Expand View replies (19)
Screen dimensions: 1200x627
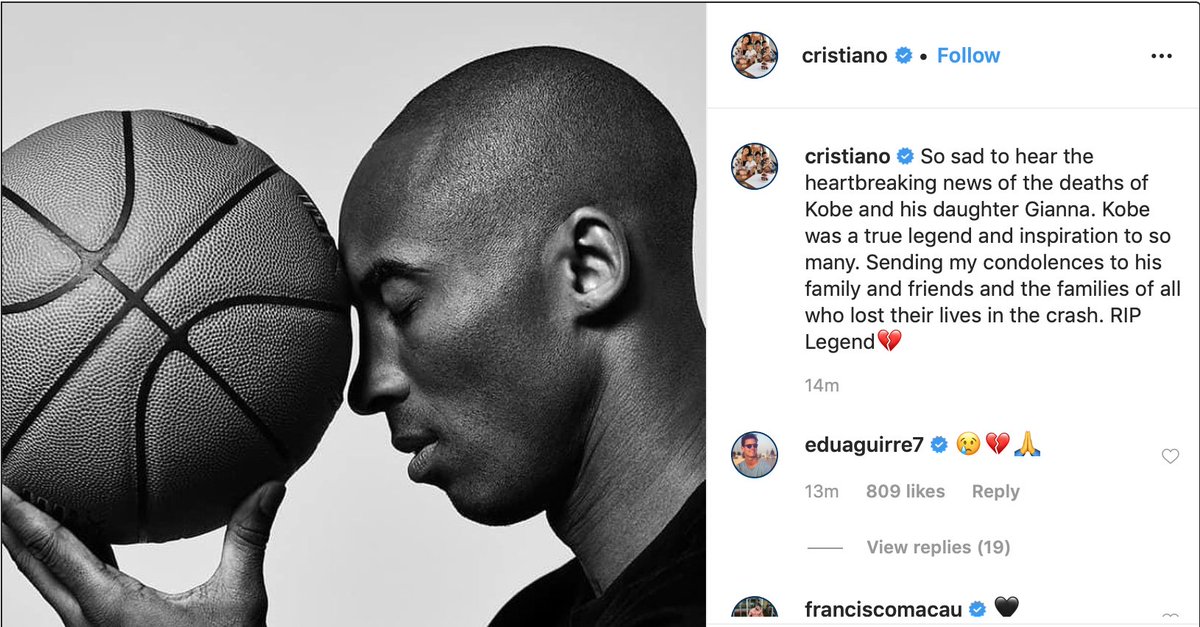(938, 547)
